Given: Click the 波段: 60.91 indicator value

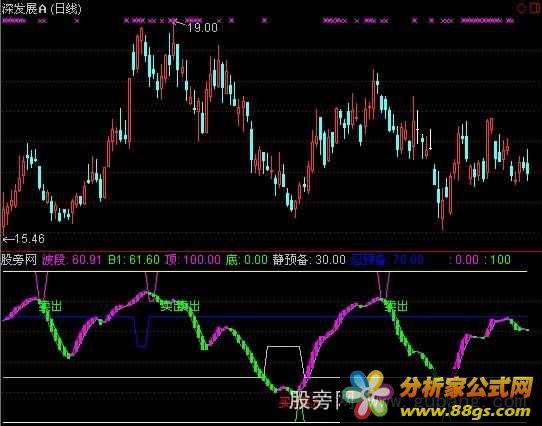Looking at the screenshot, I should [x=72, y=260].
